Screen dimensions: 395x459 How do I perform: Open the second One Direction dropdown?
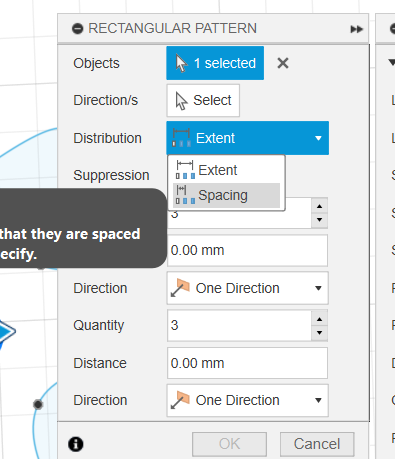[x=247, y=400]
